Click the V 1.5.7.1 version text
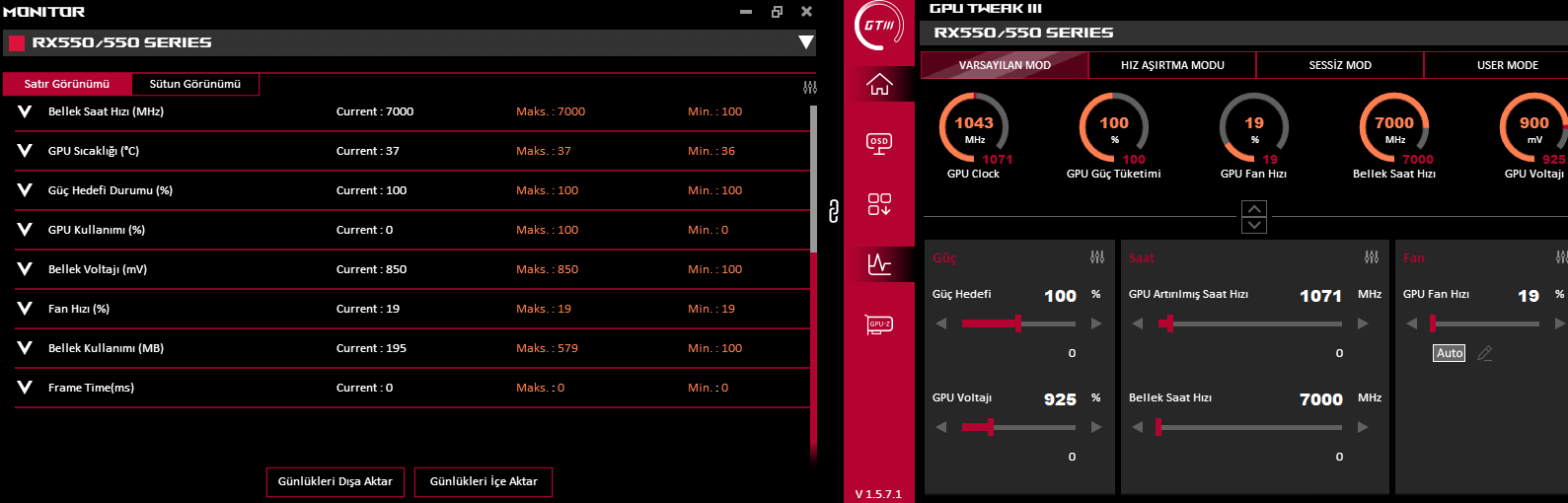The image size is (1568, 503). 878,494
